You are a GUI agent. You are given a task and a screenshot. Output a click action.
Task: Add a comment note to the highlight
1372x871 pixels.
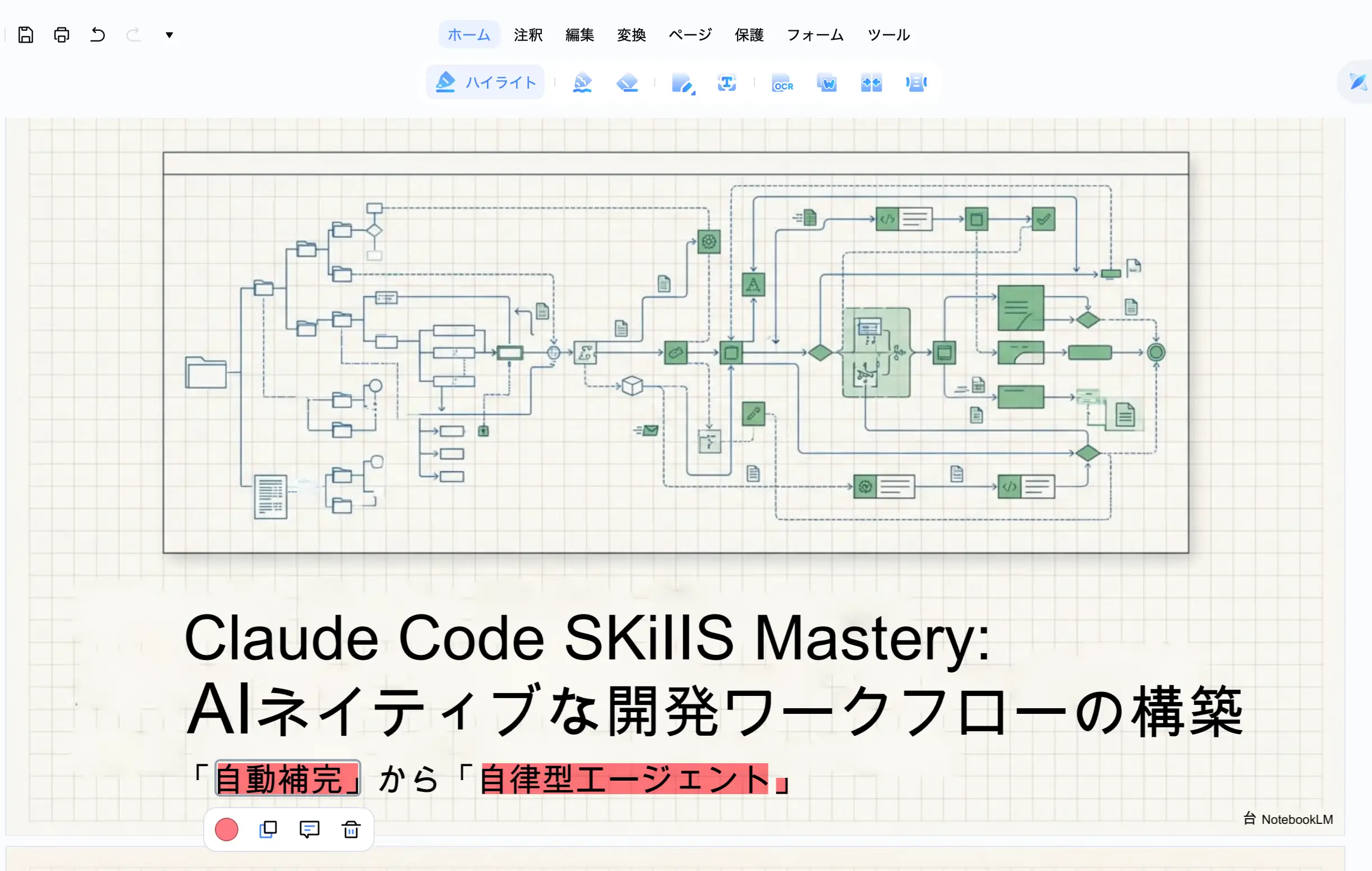tap(310, 829)
